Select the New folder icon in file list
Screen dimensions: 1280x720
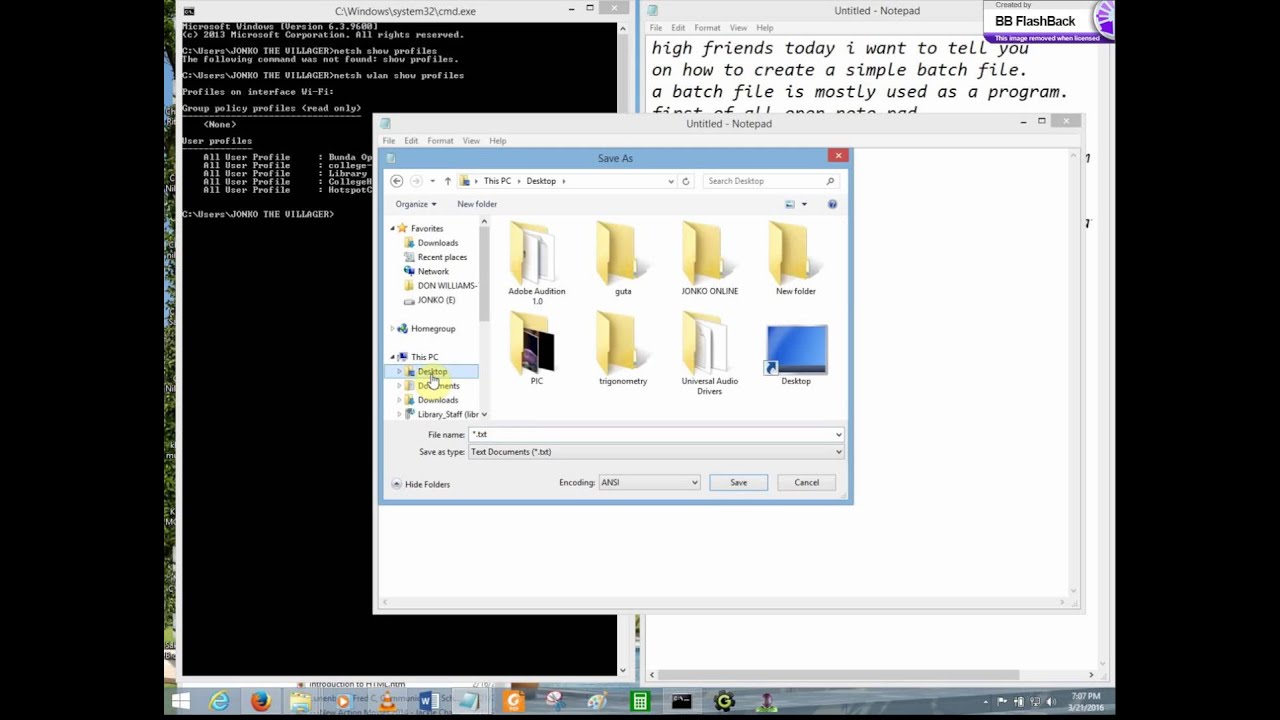796,258
